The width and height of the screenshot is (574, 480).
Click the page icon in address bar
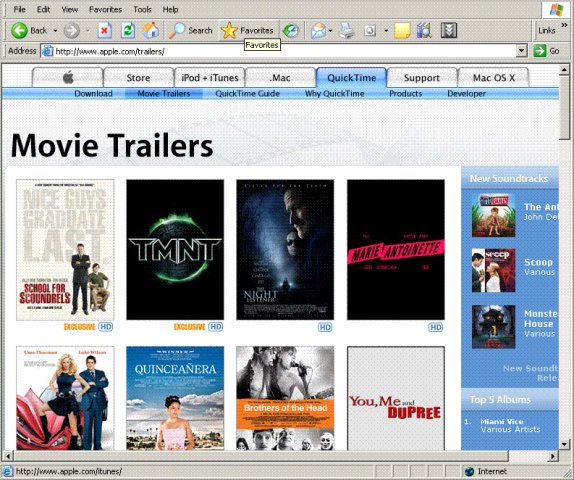coord(47,51)
